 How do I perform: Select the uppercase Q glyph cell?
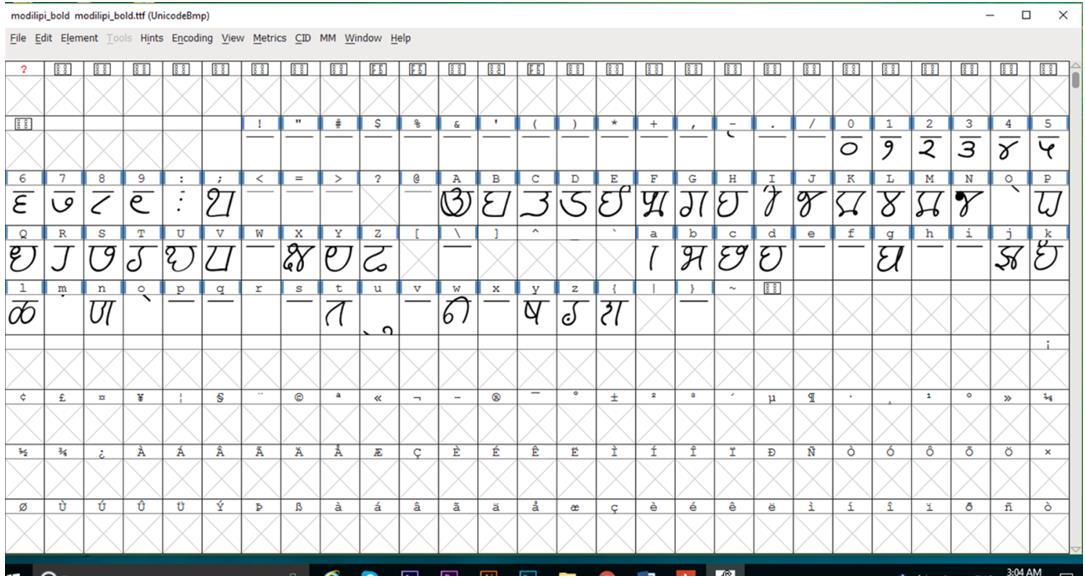(24, 259)
